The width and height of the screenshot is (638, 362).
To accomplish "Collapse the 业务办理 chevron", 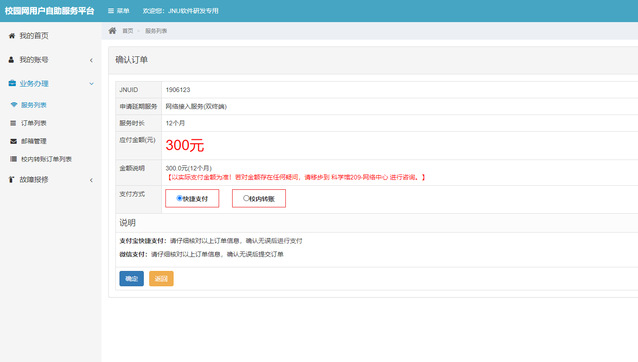I will 91,84.
